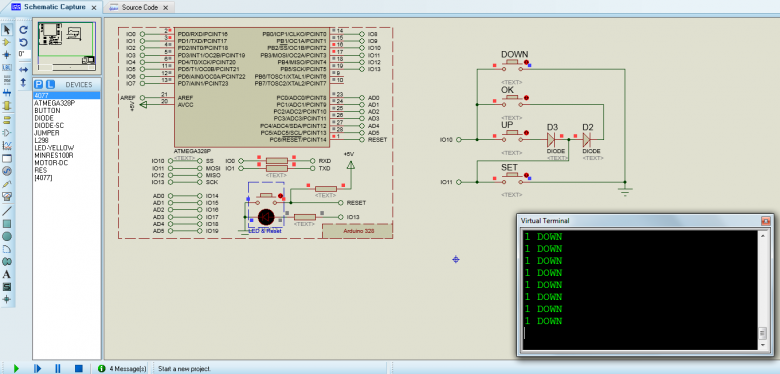The image size is (780, 374).
Task: Select the 2D Graphics Markers tool
Action: click(6, 299)
